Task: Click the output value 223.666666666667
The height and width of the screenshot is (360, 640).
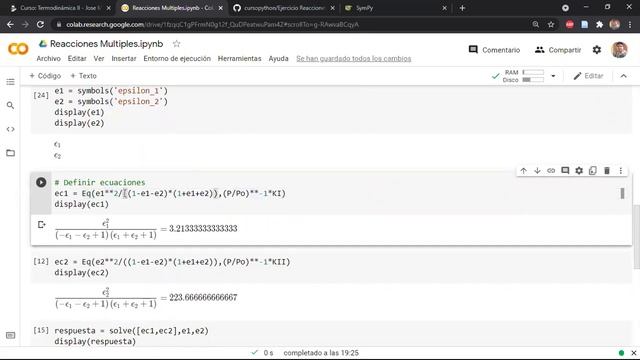Action: (203, 297)
